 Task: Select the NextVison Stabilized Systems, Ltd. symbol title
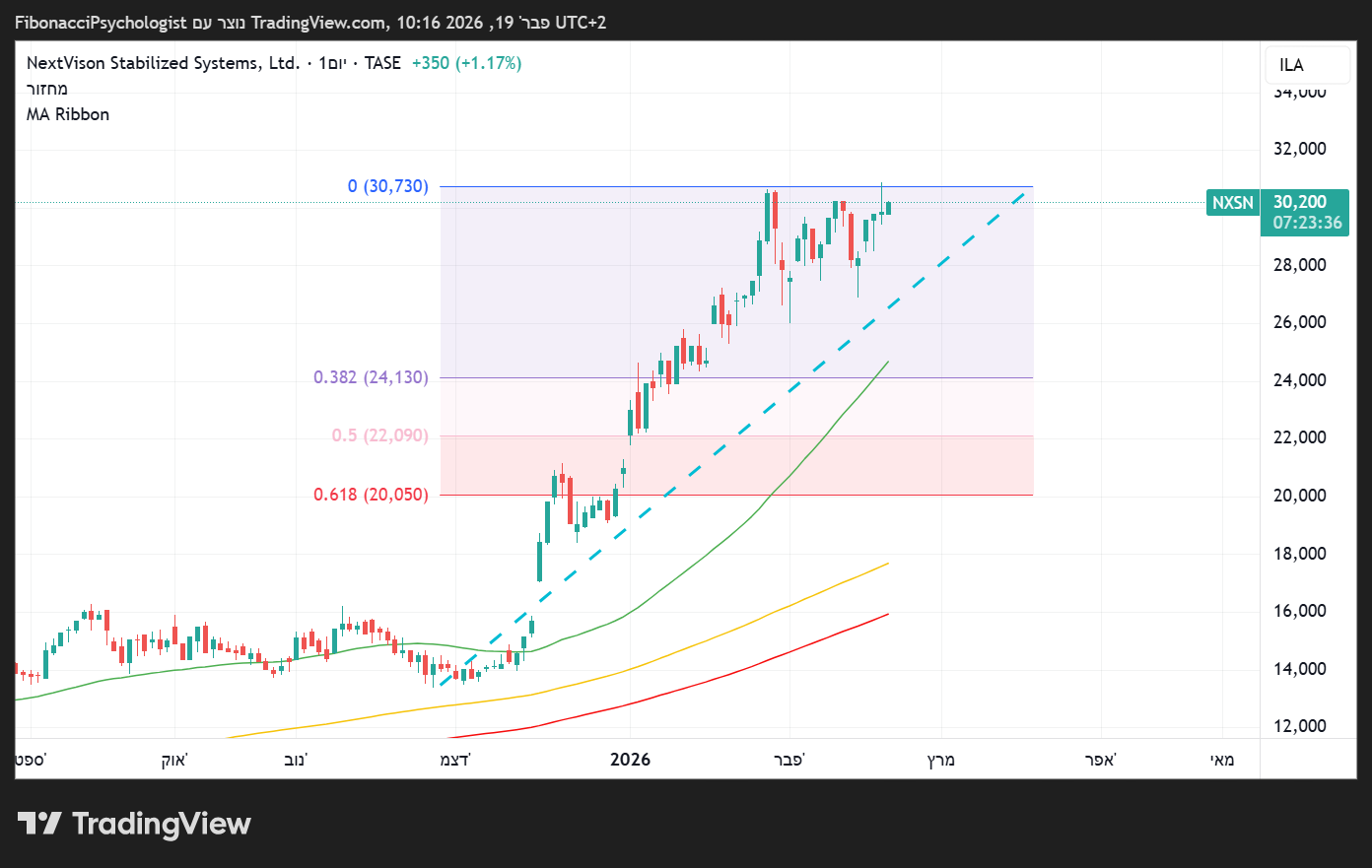pos(163,63)
